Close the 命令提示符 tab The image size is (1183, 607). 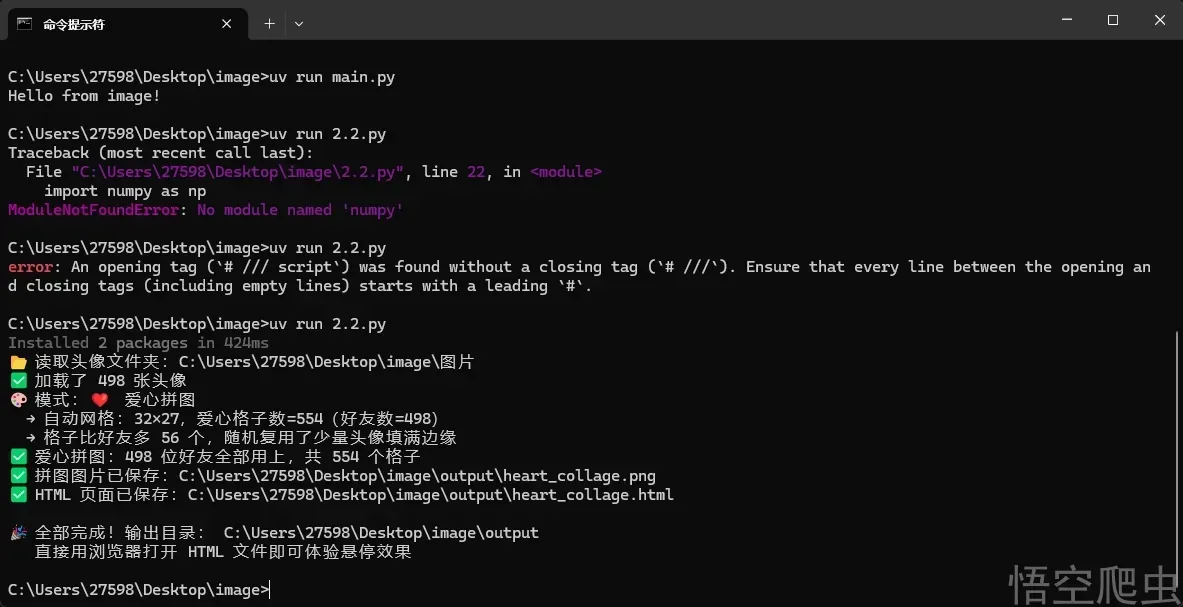tap(226, 23)
